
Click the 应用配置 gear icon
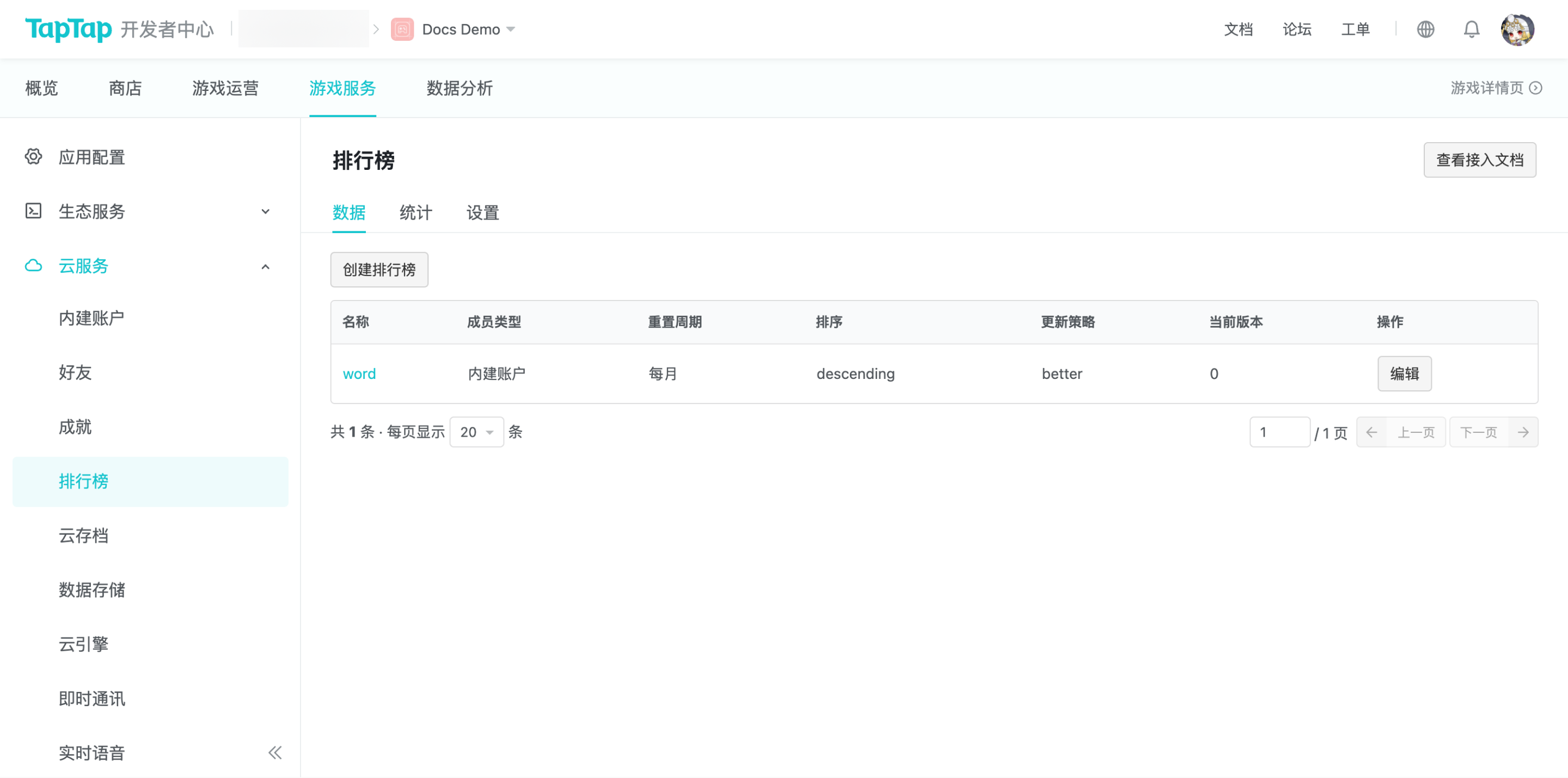33,156
